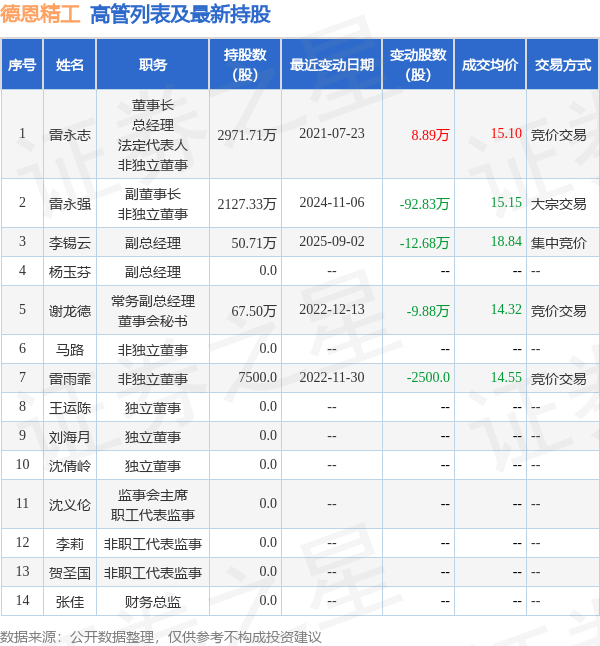
Task: Click the name 马路
Action: (x=70, y=350)
